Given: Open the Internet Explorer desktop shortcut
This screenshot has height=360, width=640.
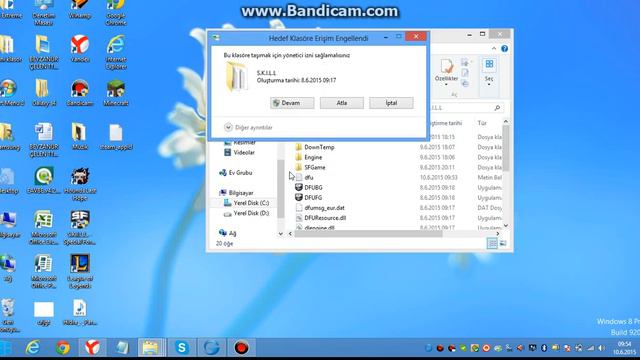Looking at the screenshot, I should tap(116, 51).
